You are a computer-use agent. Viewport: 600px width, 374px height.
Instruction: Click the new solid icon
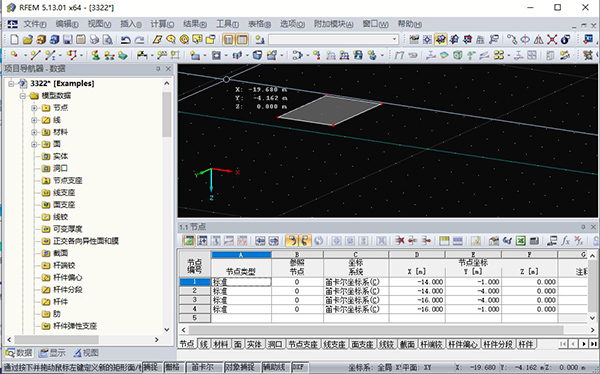[x=258, y=56]
